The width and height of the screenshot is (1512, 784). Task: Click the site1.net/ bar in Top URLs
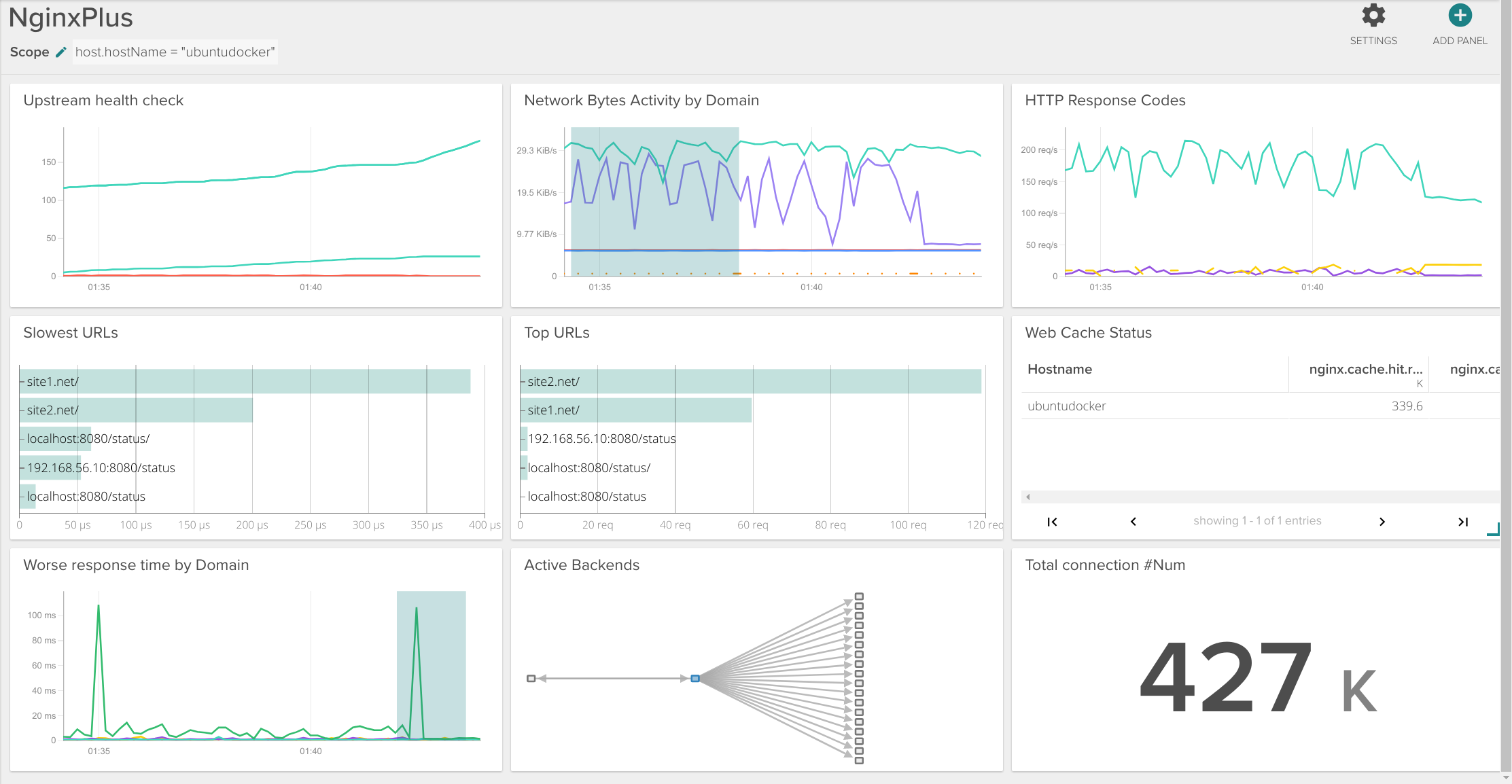[x=636, y=410]
